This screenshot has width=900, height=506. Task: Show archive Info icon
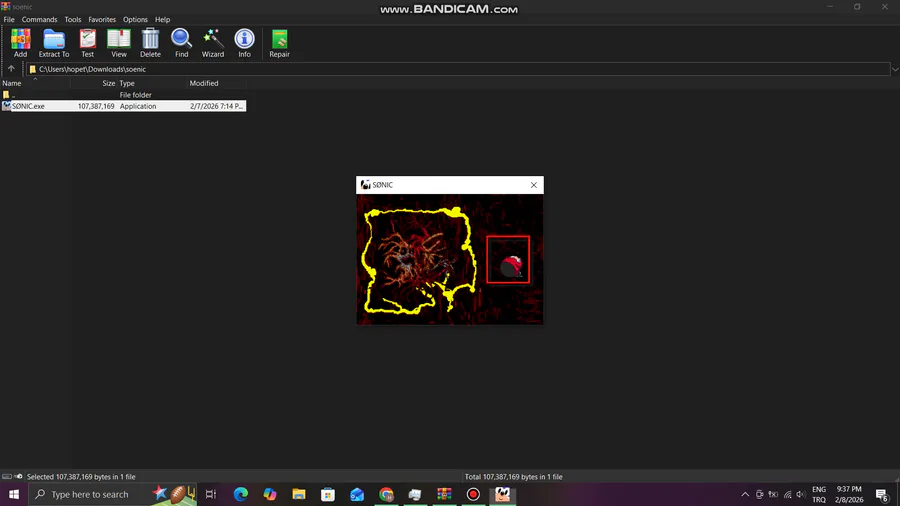(245, 43)
